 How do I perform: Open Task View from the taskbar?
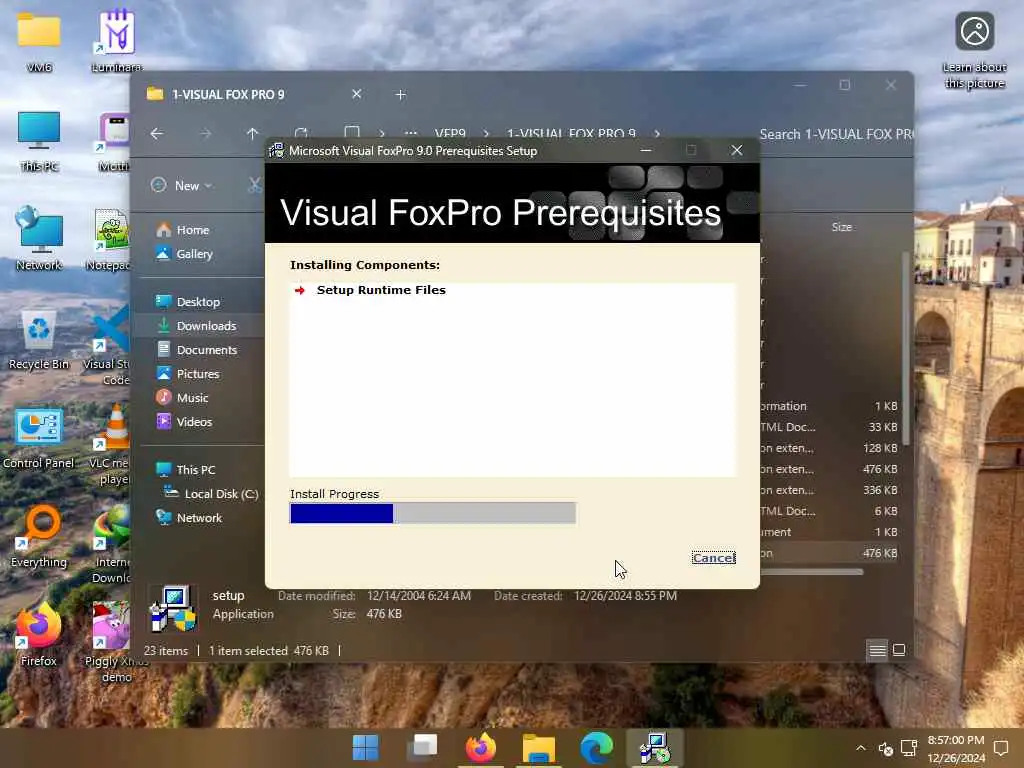pyautogui.click(x=423, y=748)
